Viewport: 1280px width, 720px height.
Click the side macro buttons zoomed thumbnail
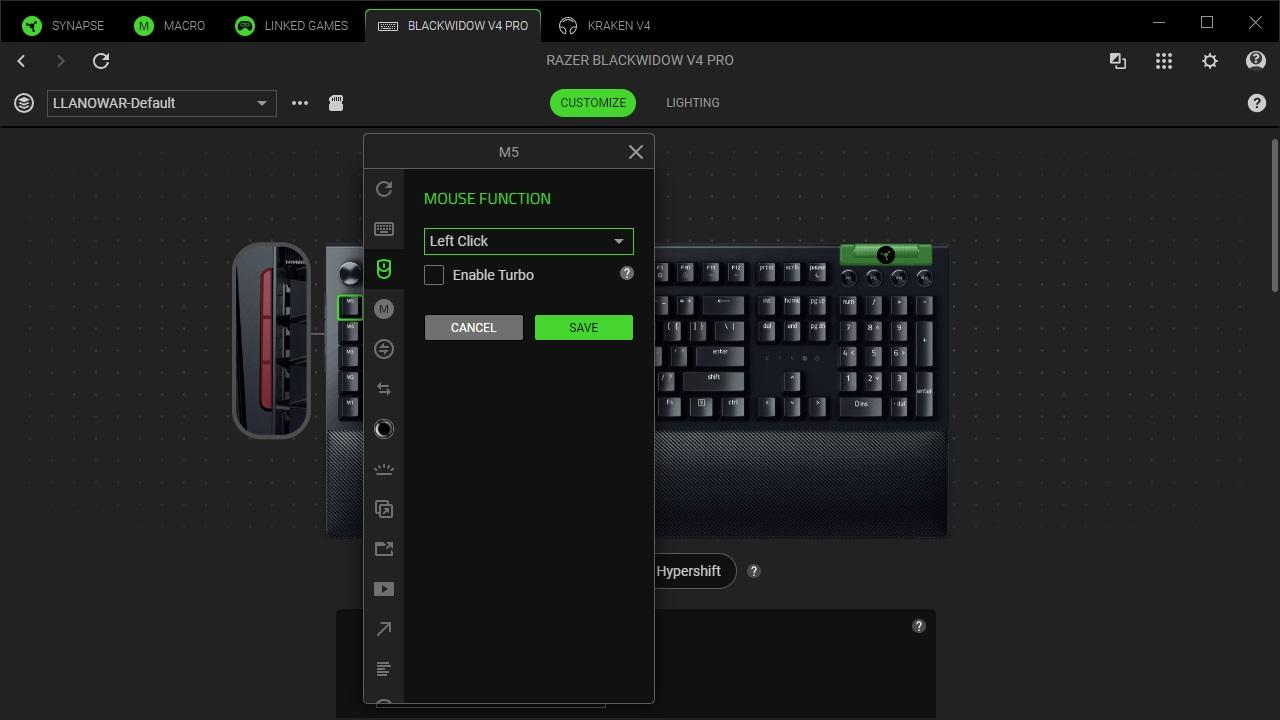click(x=271, y=340)
